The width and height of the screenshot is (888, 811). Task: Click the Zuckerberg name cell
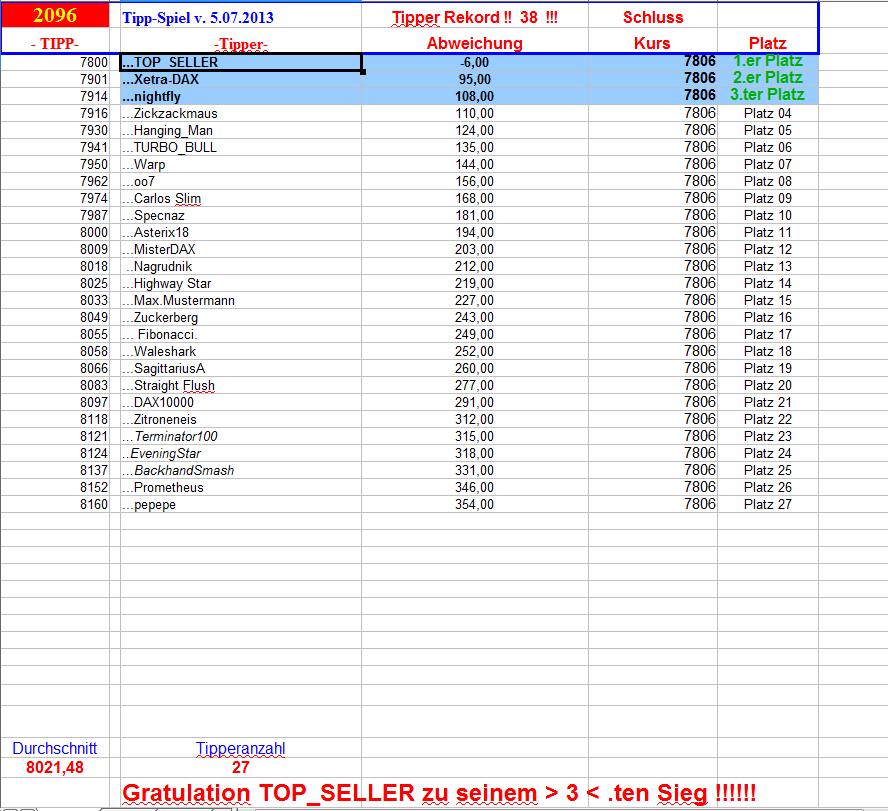(241, 317)
